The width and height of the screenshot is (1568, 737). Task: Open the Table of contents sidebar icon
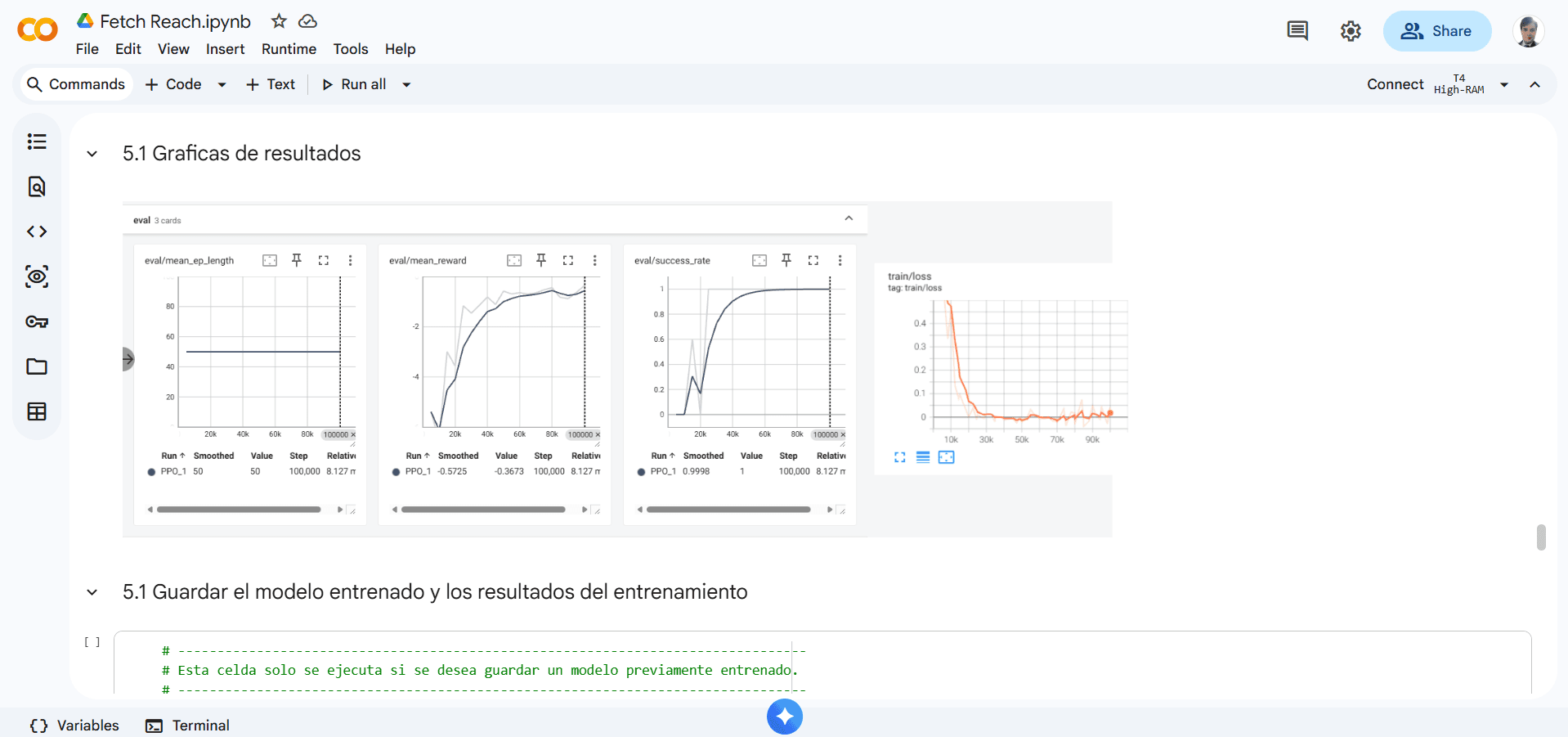tap(37, 142)
